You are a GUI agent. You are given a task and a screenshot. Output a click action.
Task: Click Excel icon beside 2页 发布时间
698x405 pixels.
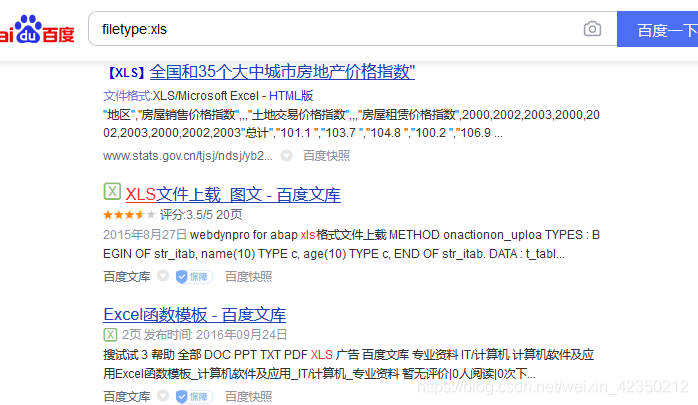[110, 334]
